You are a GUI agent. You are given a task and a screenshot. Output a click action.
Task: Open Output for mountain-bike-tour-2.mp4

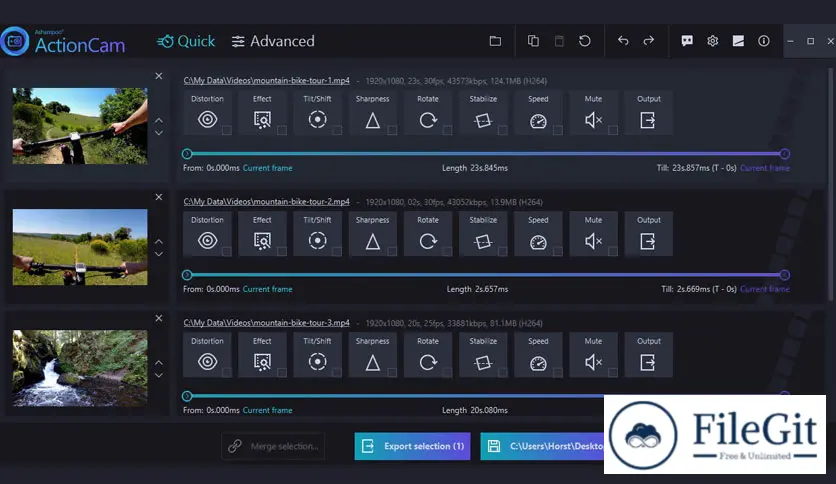click(648, 234)
